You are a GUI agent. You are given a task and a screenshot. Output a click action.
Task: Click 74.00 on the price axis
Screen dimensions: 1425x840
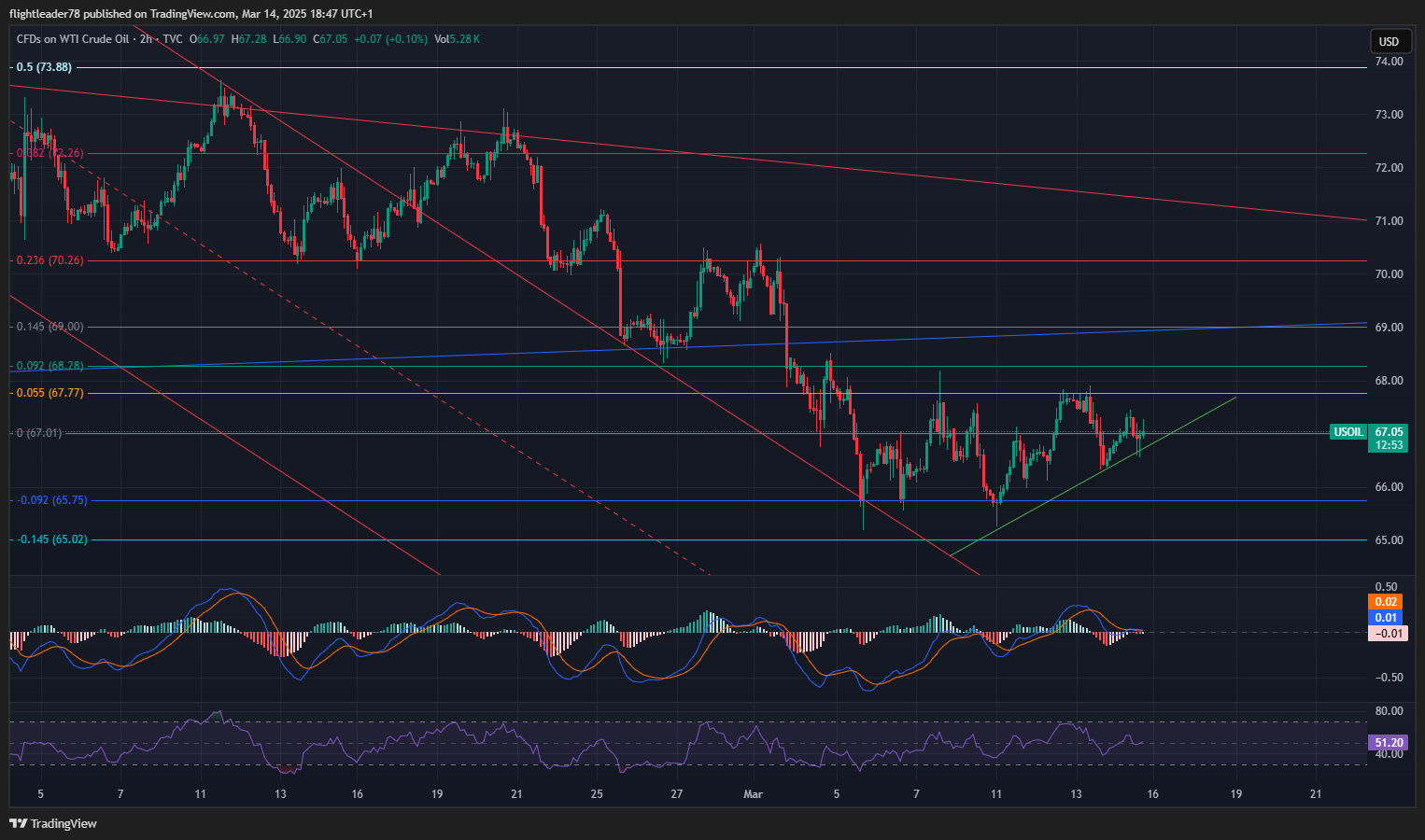pos(1389,62)
